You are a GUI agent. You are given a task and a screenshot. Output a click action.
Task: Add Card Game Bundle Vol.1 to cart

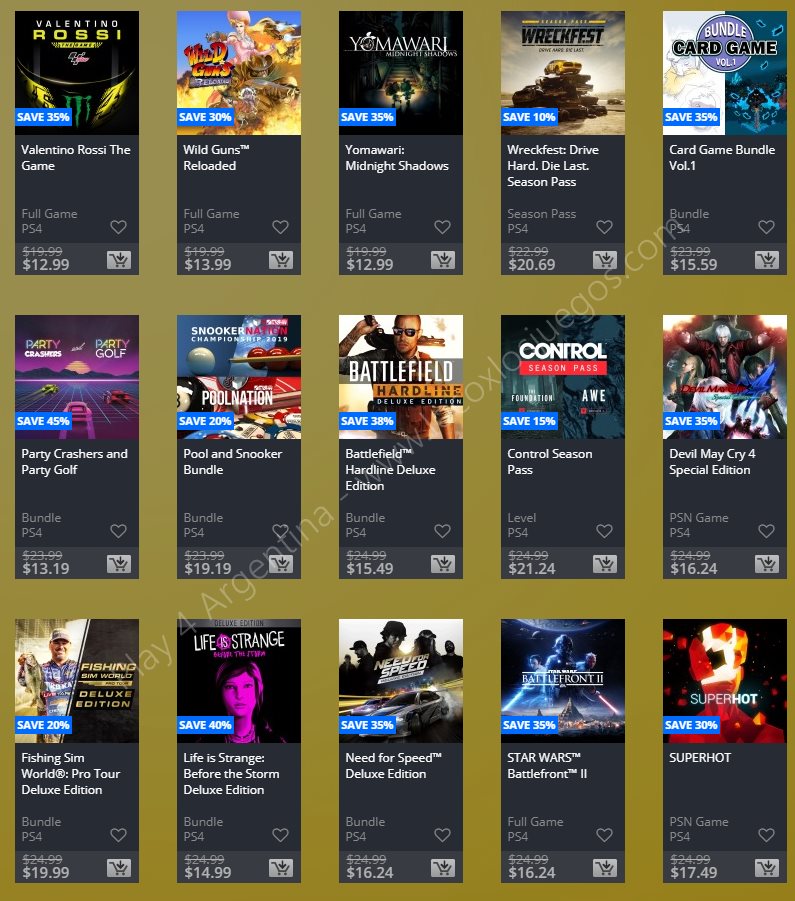pyautogui.click(x=767, y=260)
